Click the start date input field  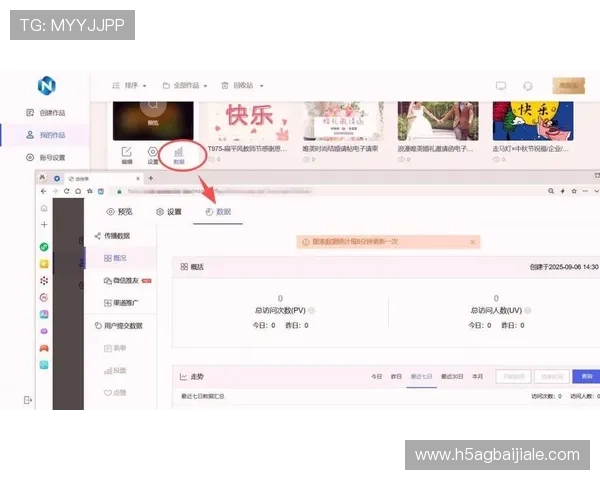[514, 377]
